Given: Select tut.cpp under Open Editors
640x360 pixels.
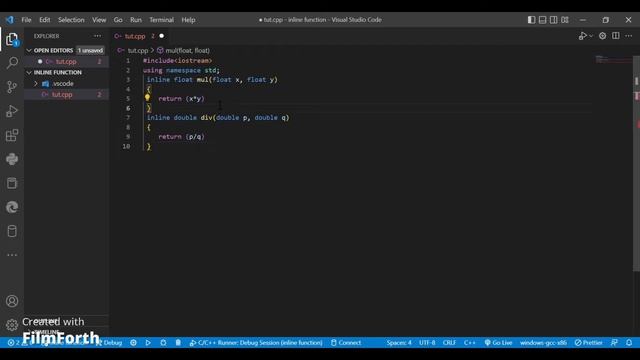Looking at the screenshot, I should [x=66, y=62].
